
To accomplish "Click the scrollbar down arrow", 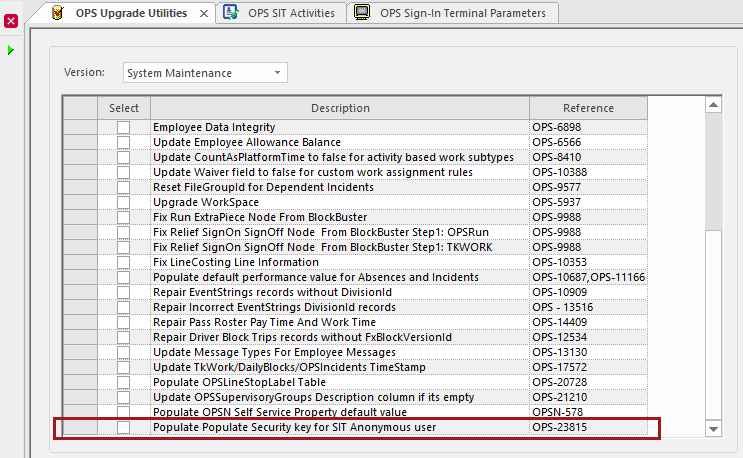I will point(713,429).
